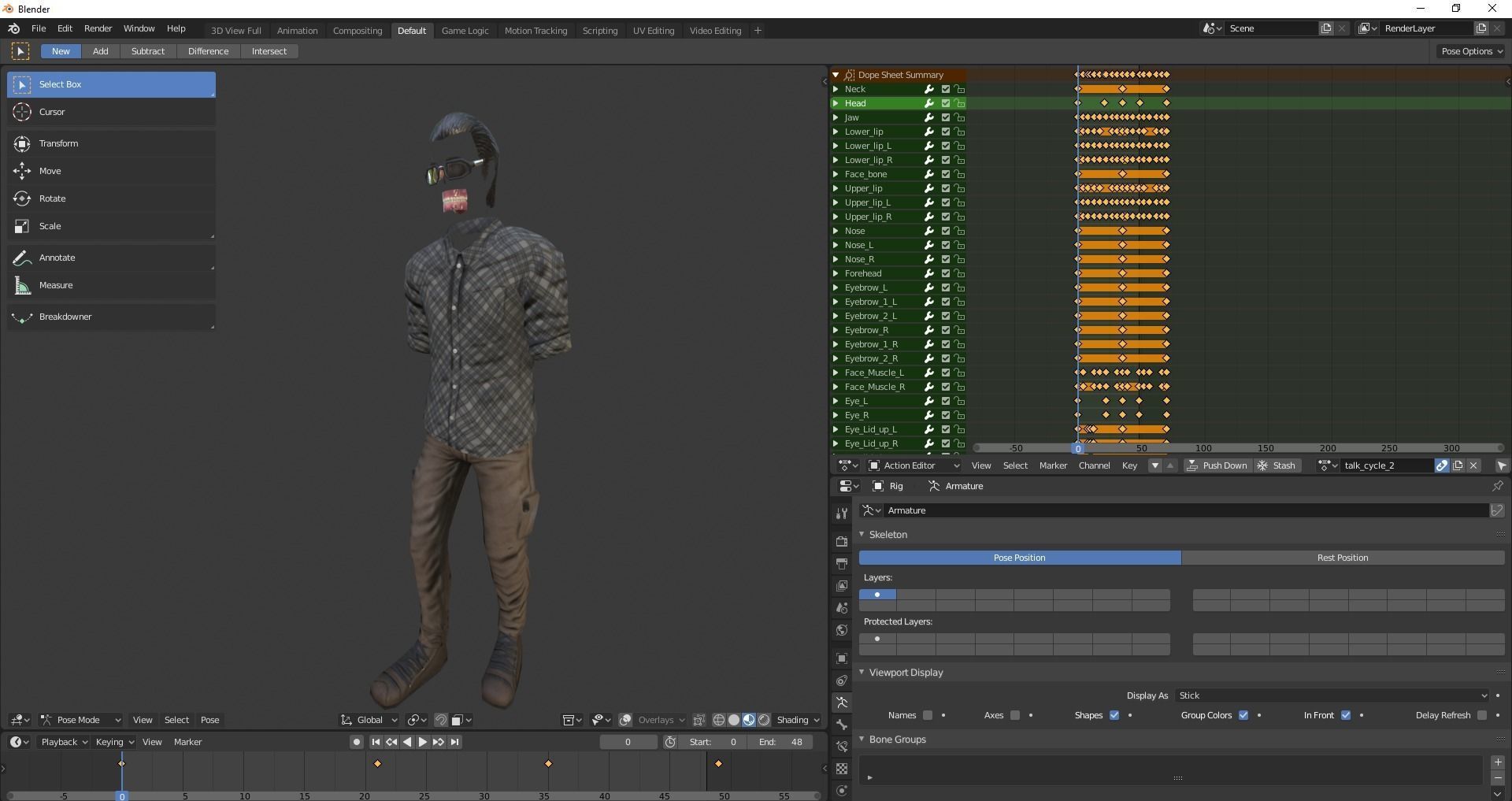Jump to the first frame
Viewport: 1512px width, 801px height.
376,742
